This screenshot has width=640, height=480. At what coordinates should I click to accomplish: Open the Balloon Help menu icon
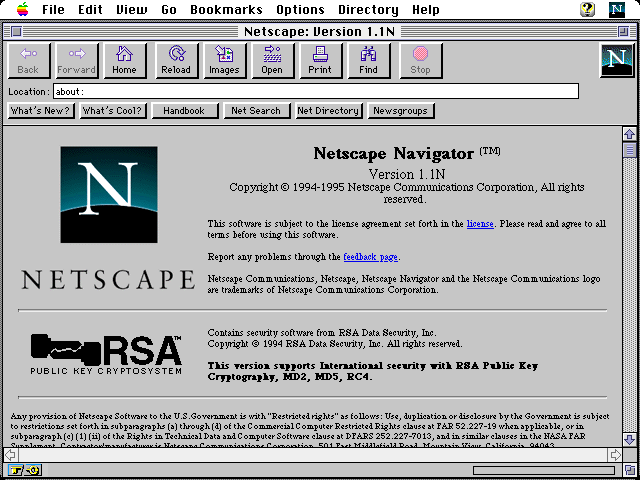(x=587, y=9)
